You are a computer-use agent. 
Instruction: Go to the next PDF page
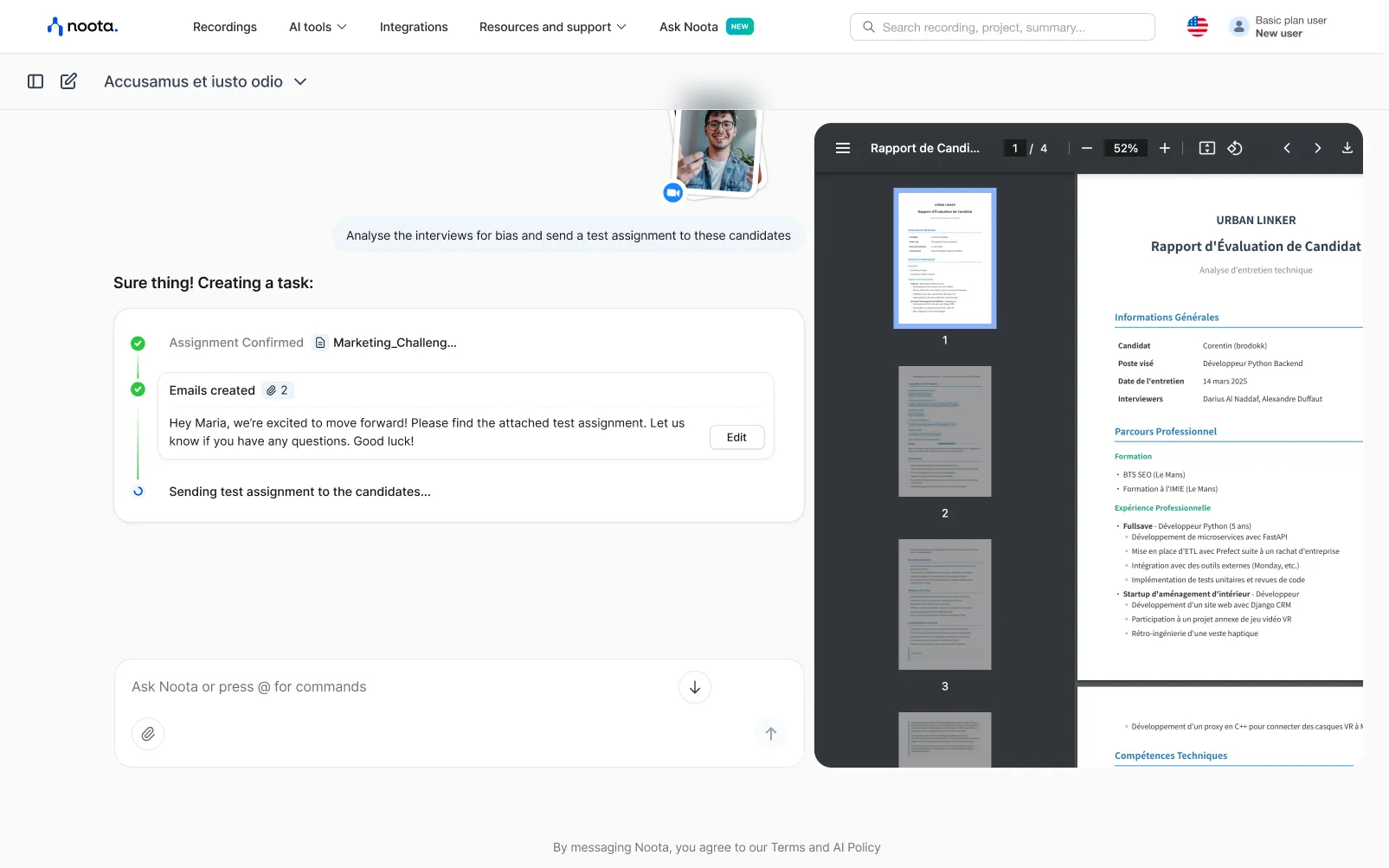1317,148
